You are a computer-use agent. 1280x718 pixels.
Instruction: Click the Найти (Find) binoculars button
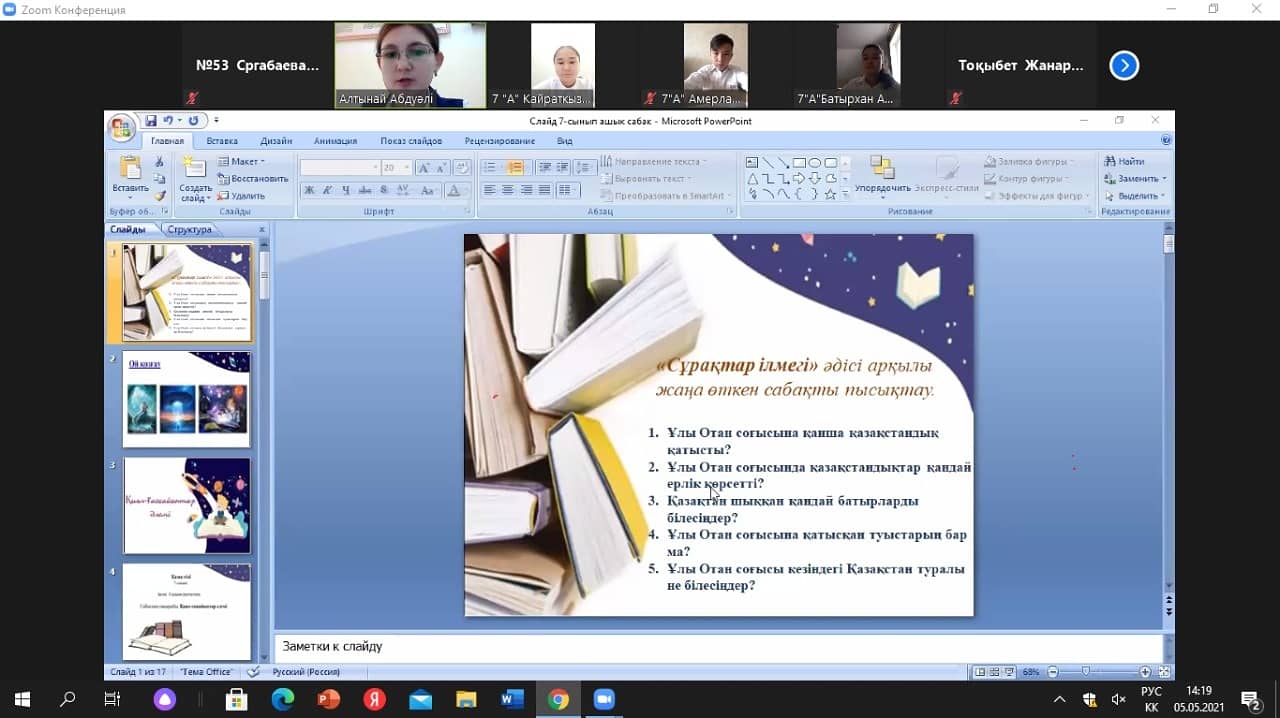1125,162
